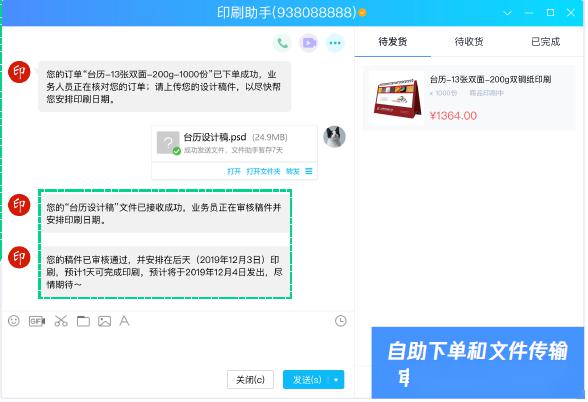Switch to the 待收货 tab
Viewport: 588px width, 402px height.
(469, 42)
